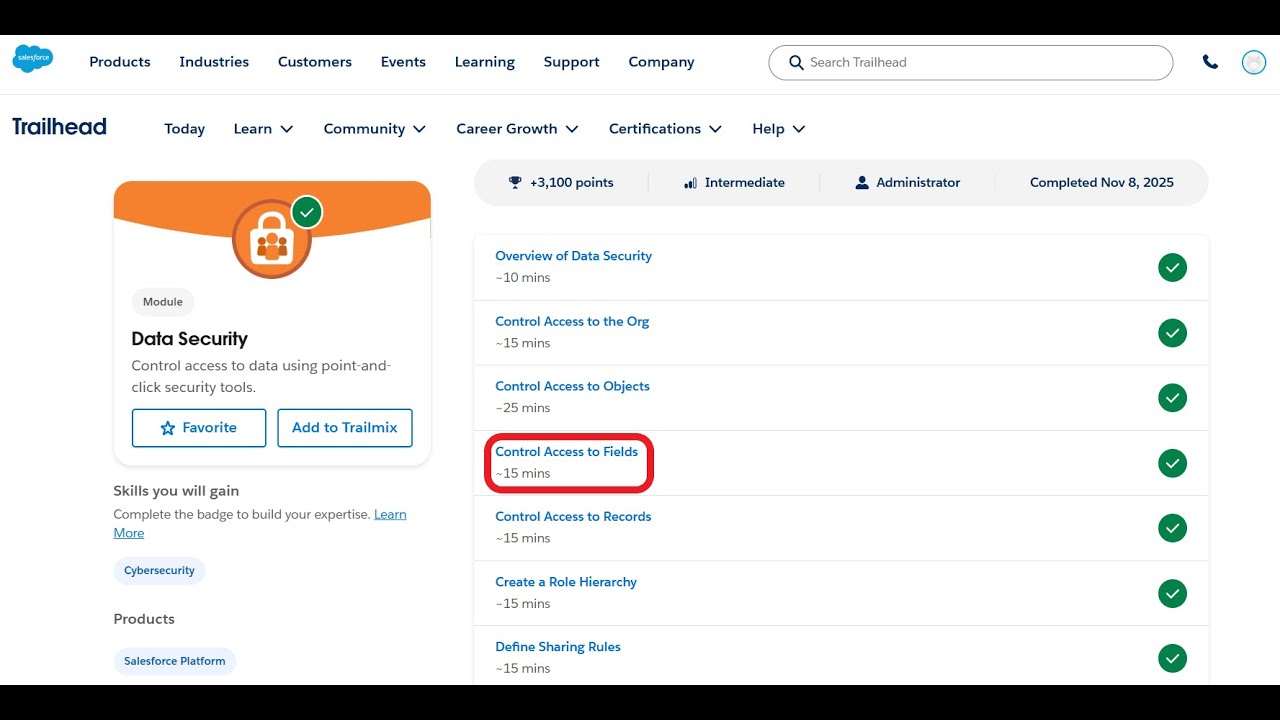Expand the Community dropdown menu
The height and width of the screenshot is (720, 1280).
click(375, 129)
